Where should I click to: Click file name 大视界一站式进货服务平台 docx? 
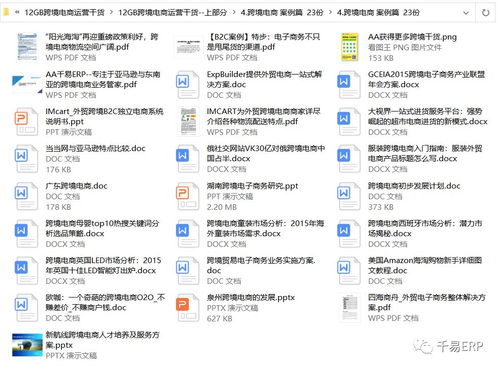point(428,116)
